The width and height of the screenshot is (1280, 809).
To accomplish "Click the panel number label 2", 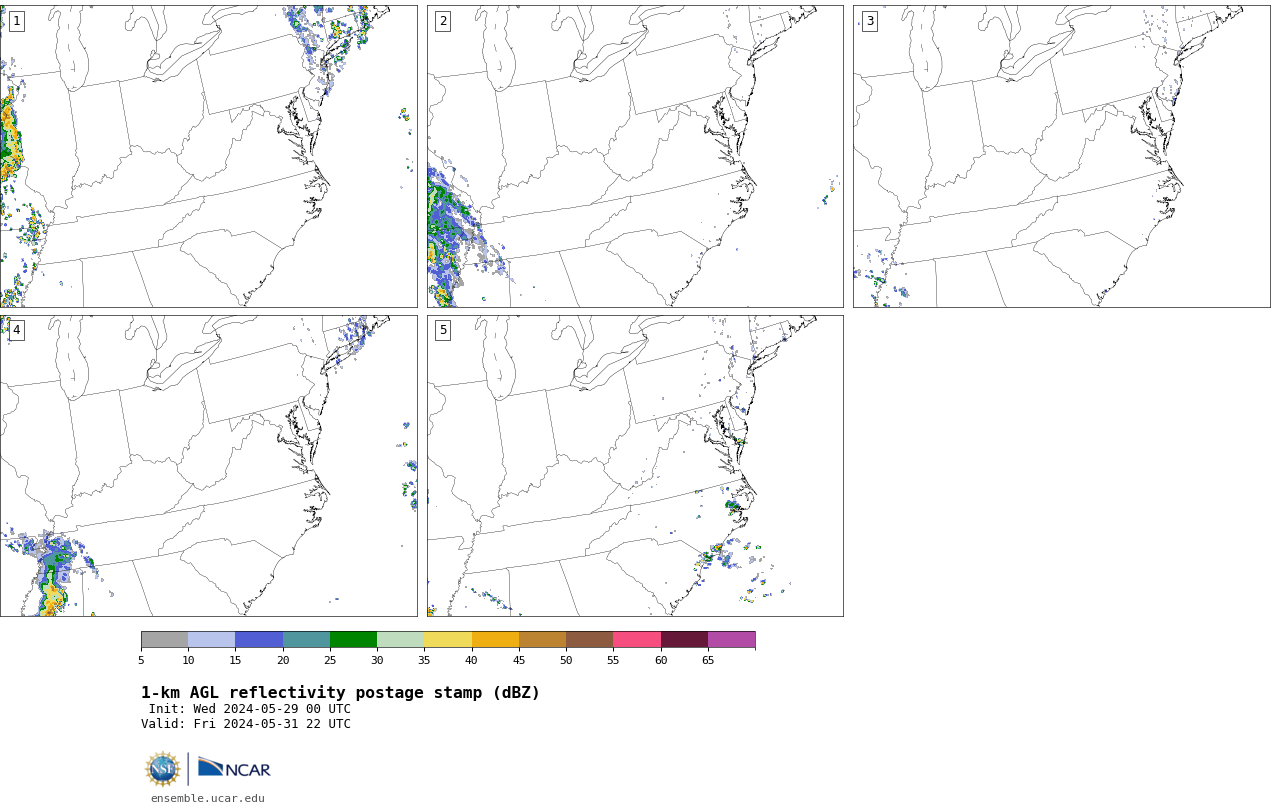I will 443,21.
